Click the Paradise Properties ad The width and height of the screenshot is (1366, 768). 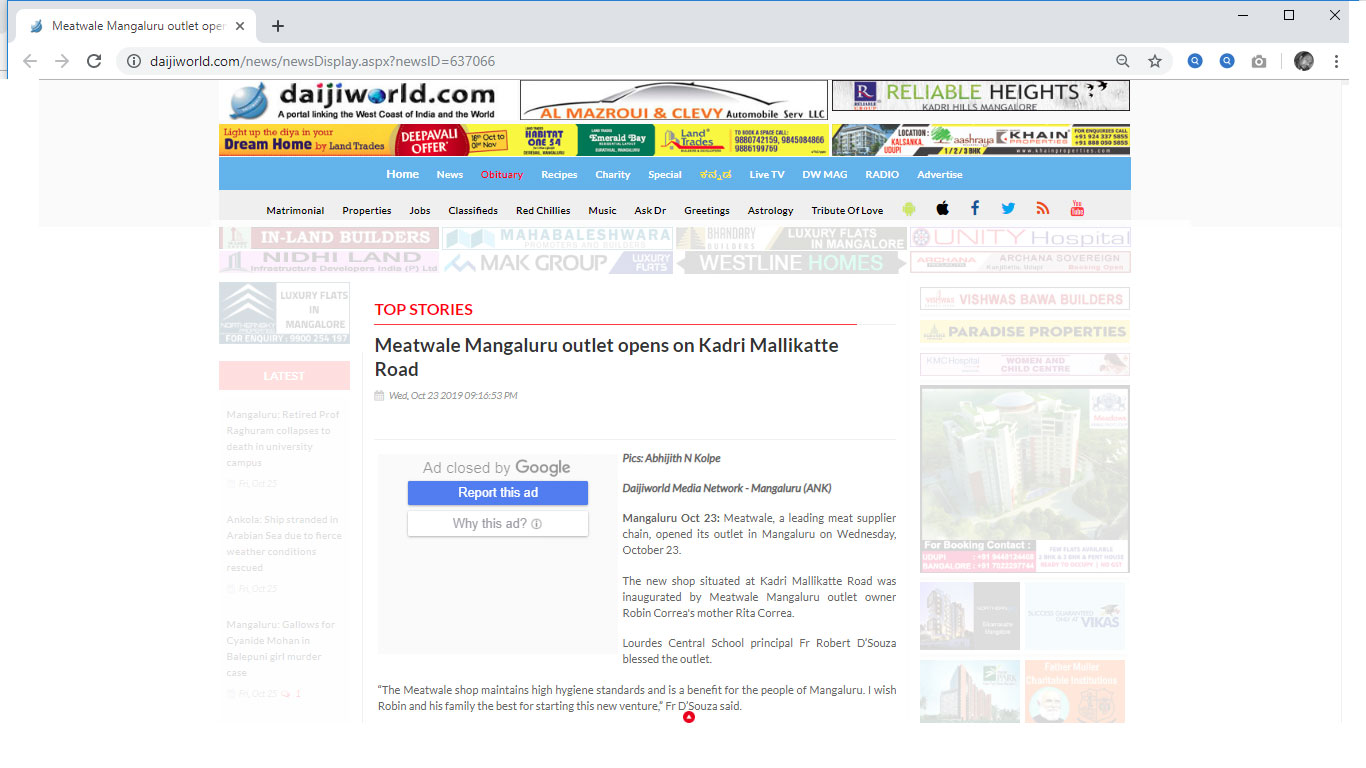(1025, 332)
